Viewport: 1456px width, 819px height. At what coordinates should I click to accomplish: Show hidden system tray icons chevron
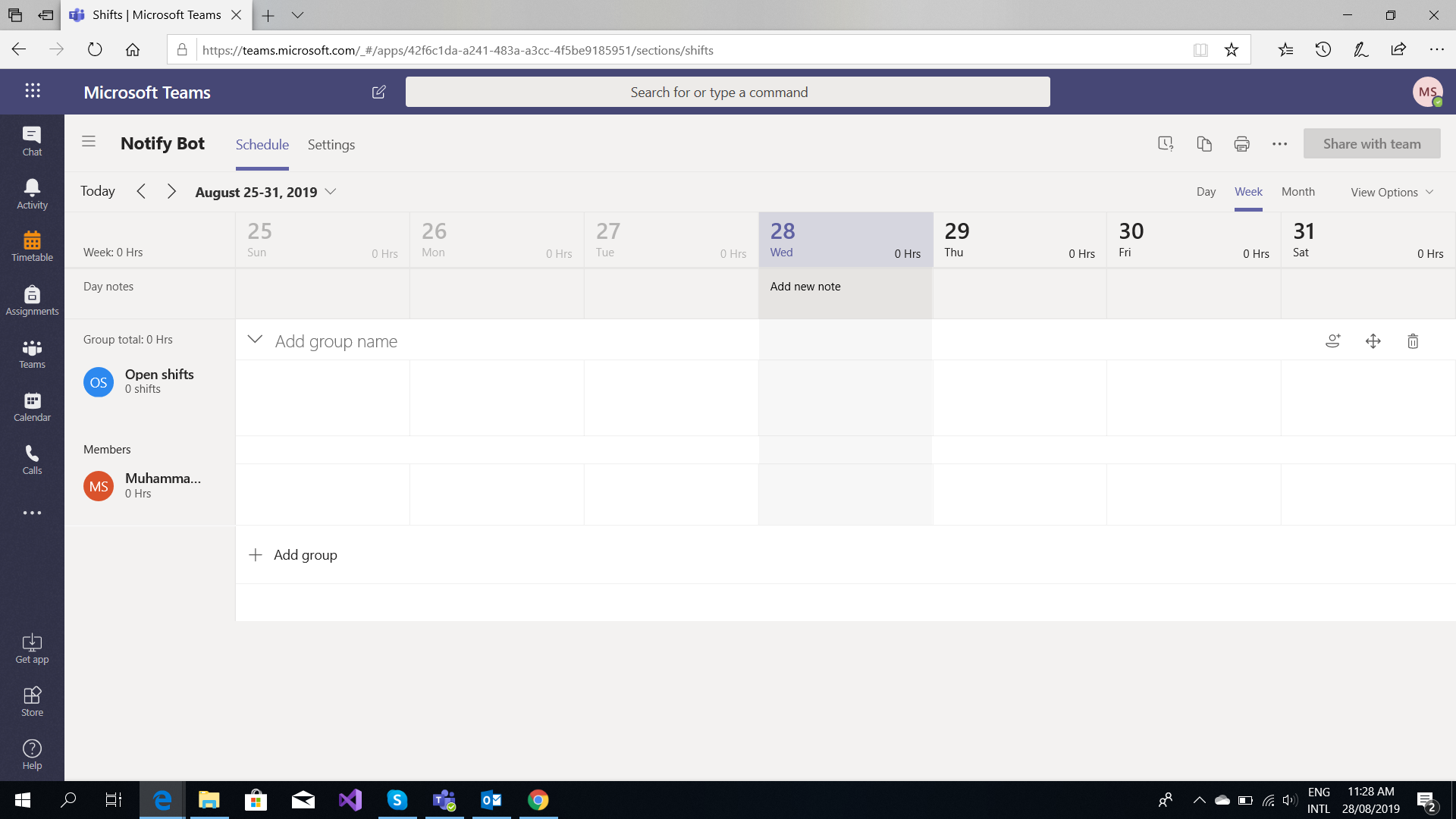tap(1199, 800)
